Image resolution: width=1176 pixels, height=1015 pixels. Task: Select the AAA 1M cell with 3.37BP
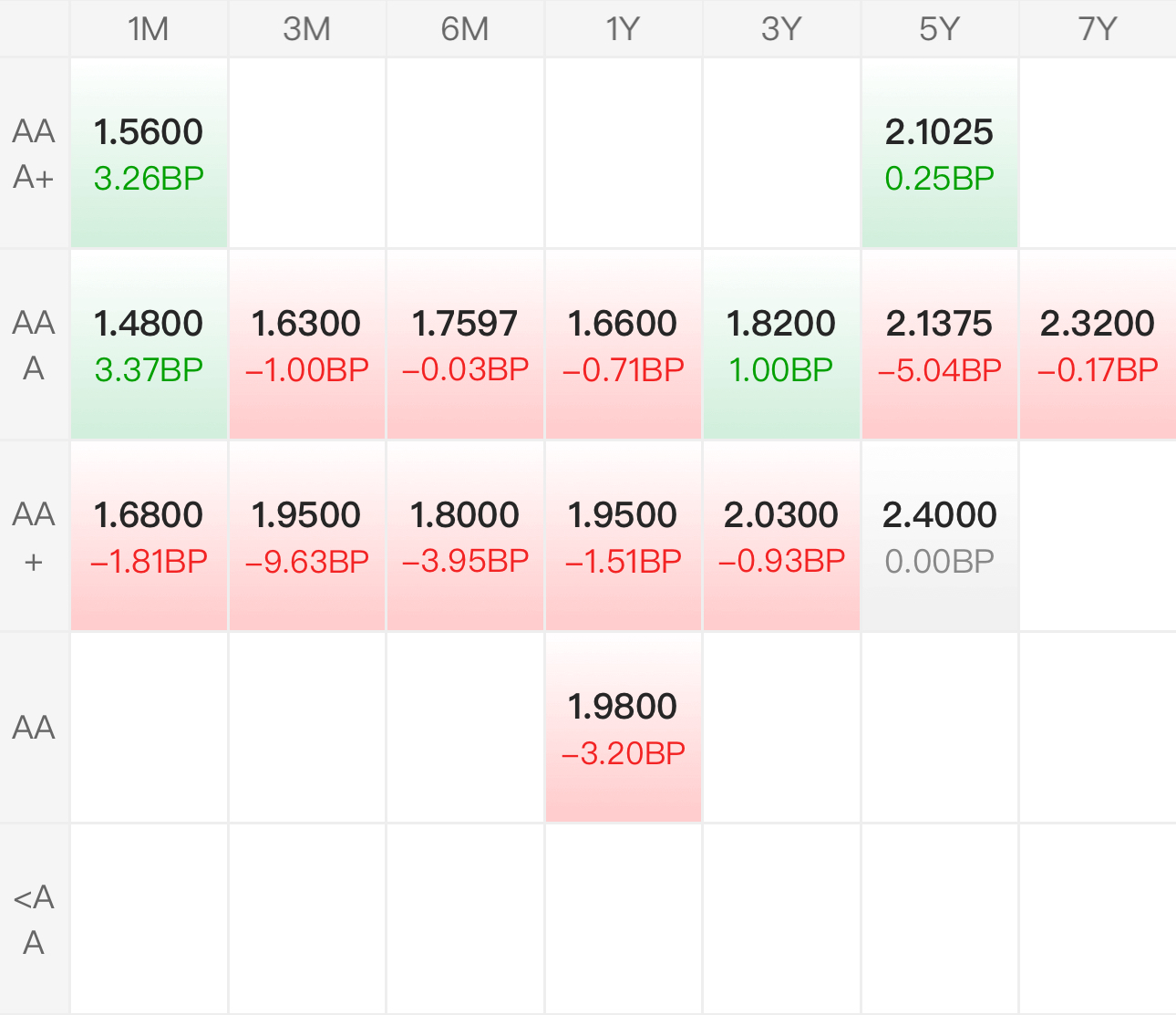[x=149, y=346]
